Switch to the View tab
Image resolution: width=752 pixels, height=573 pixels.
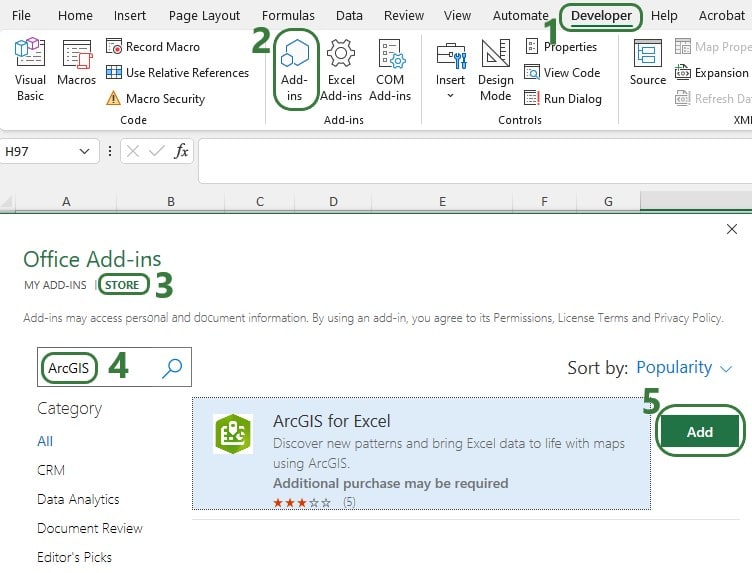click(457, 15)
